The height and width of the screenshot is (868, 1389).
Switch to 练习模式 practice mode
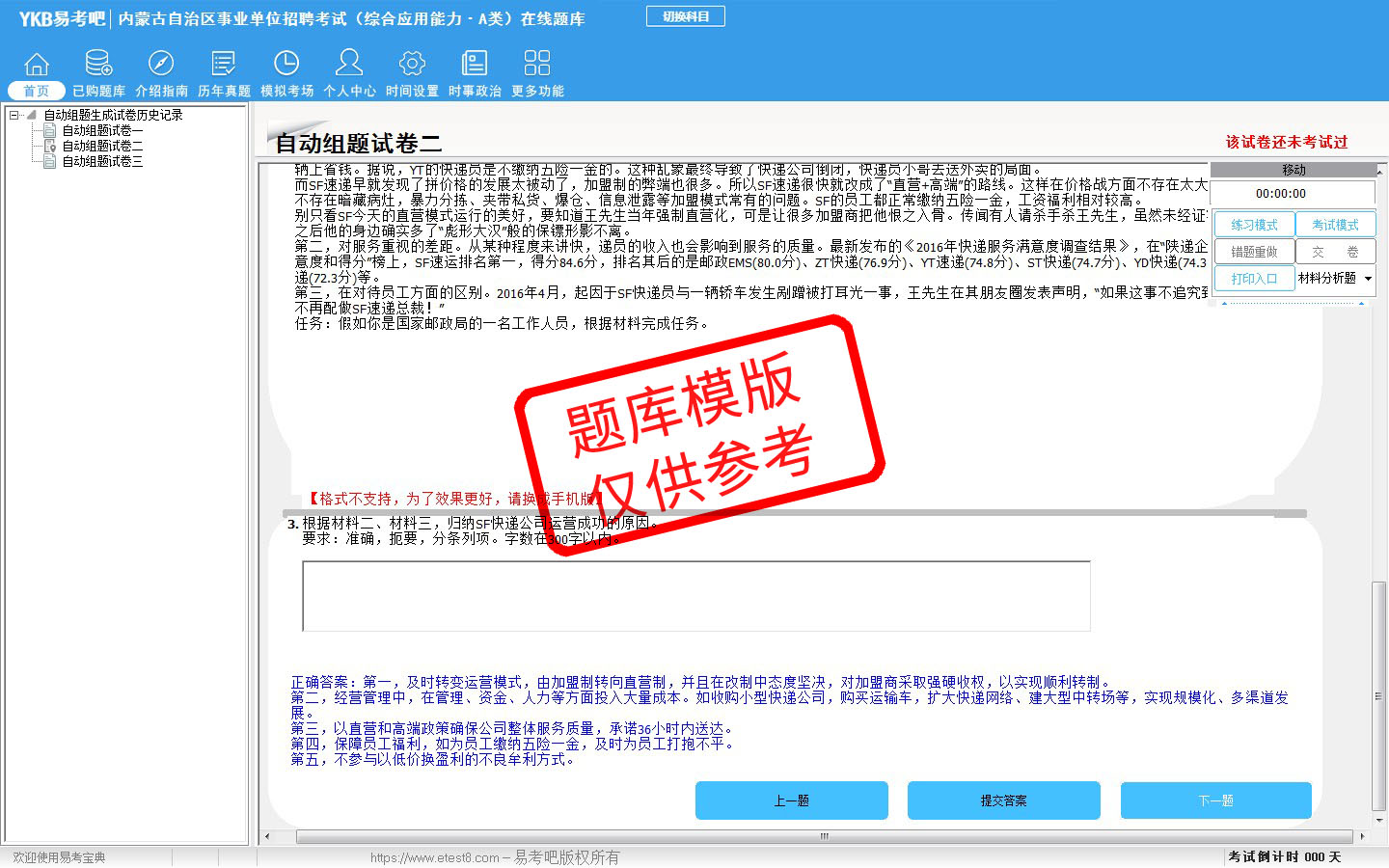(1254, 225)
